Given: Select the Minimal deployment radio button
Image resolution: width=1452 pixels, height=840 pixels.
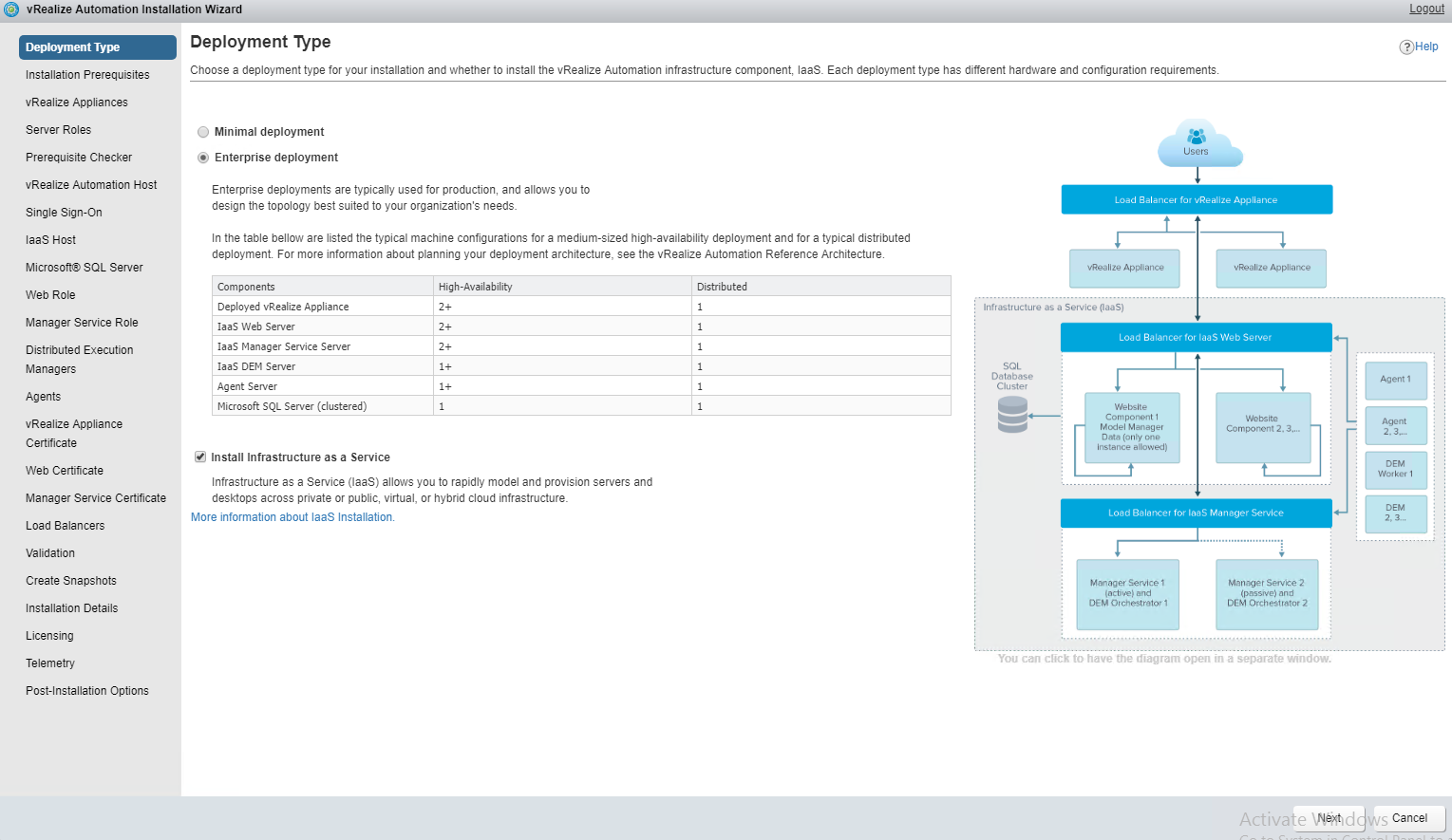Looking at the screenshot, I should coord(203,132).
